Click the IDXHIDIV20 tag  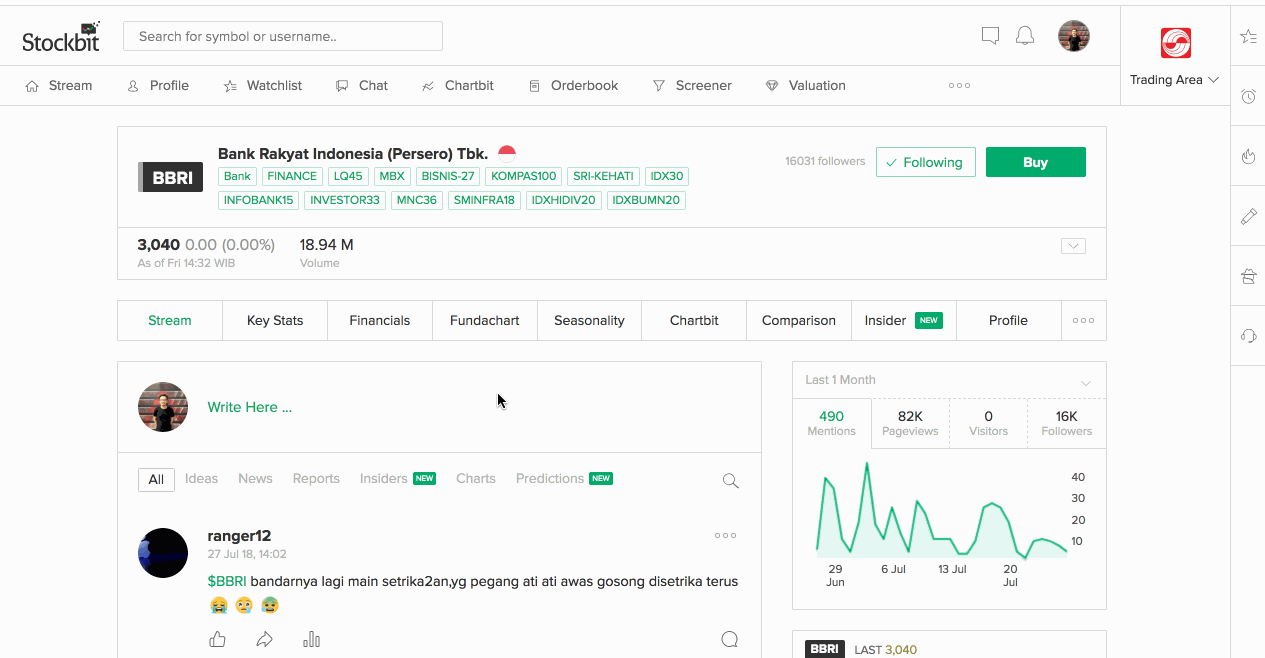(x=563, y=200)
